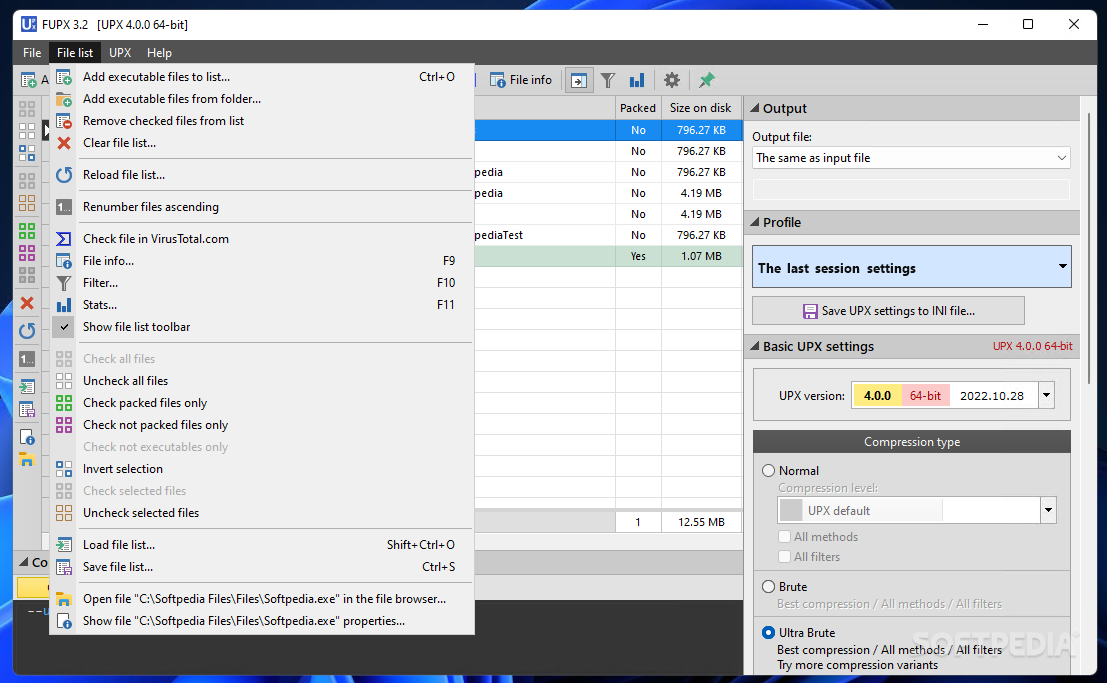
Task: Choose Uncheck all files
Action: click(x=261, y=381)
